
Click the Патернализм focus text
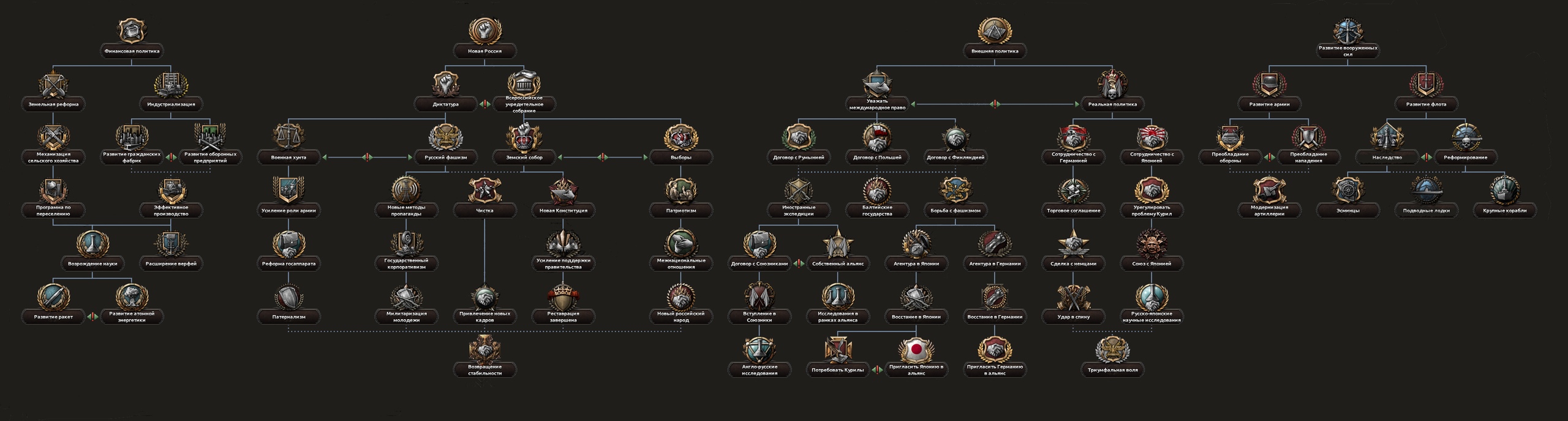(x=288, y=317)
